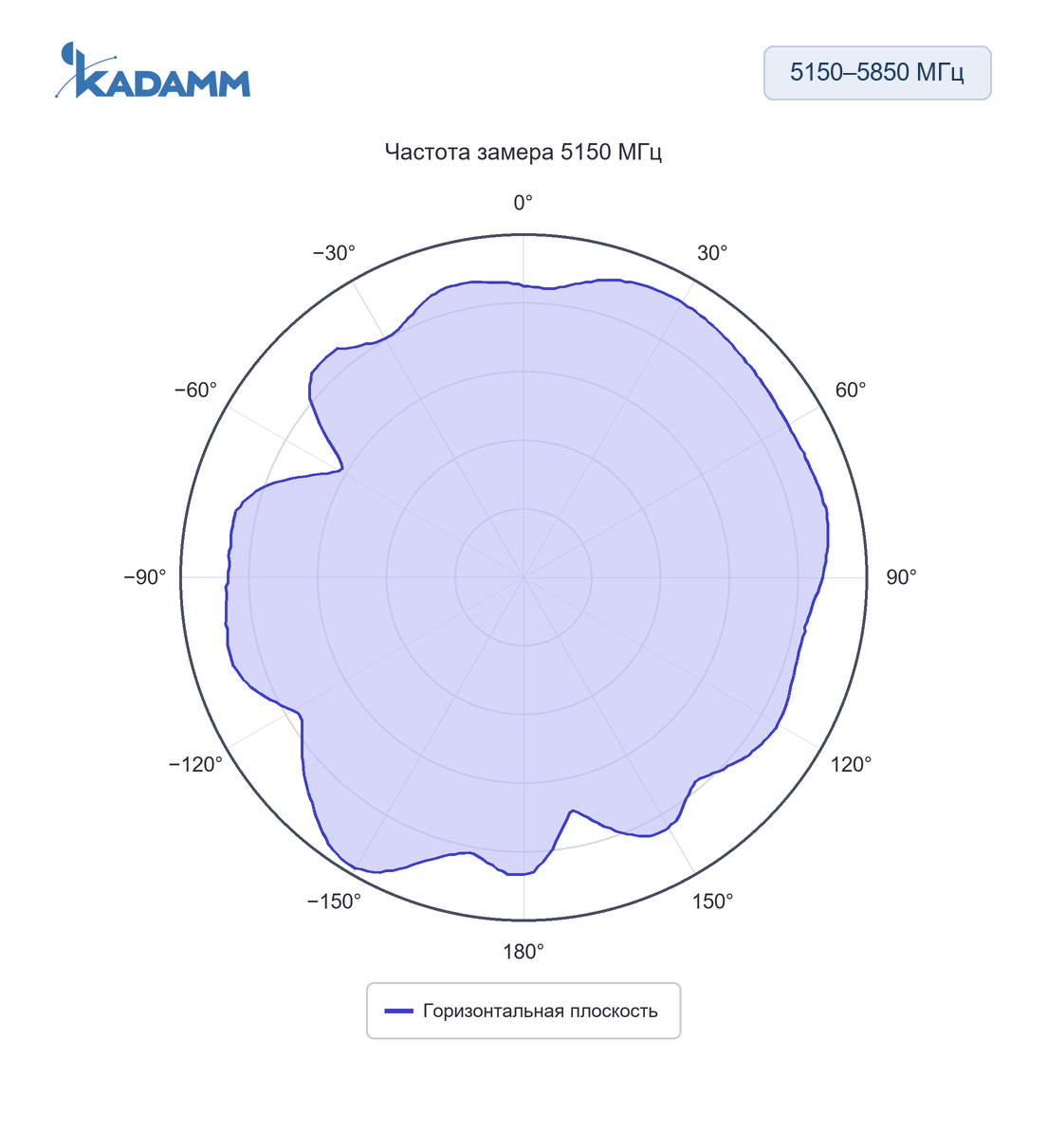
Task: Click the 30° angle label
Action: [712, 253]
